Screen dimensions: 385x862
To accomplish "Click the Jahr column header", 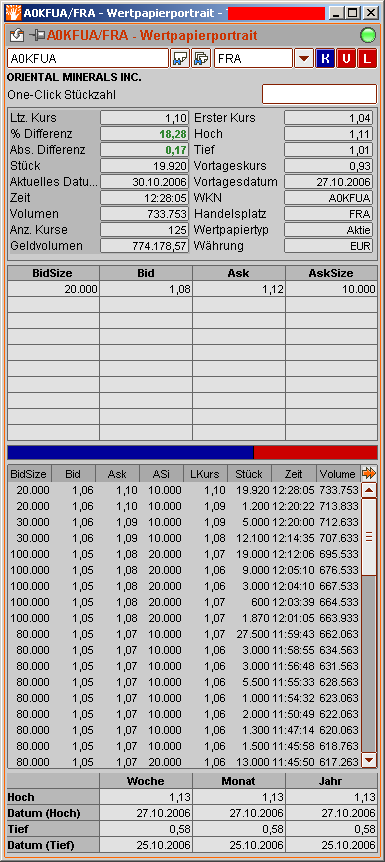I will 332,781.
